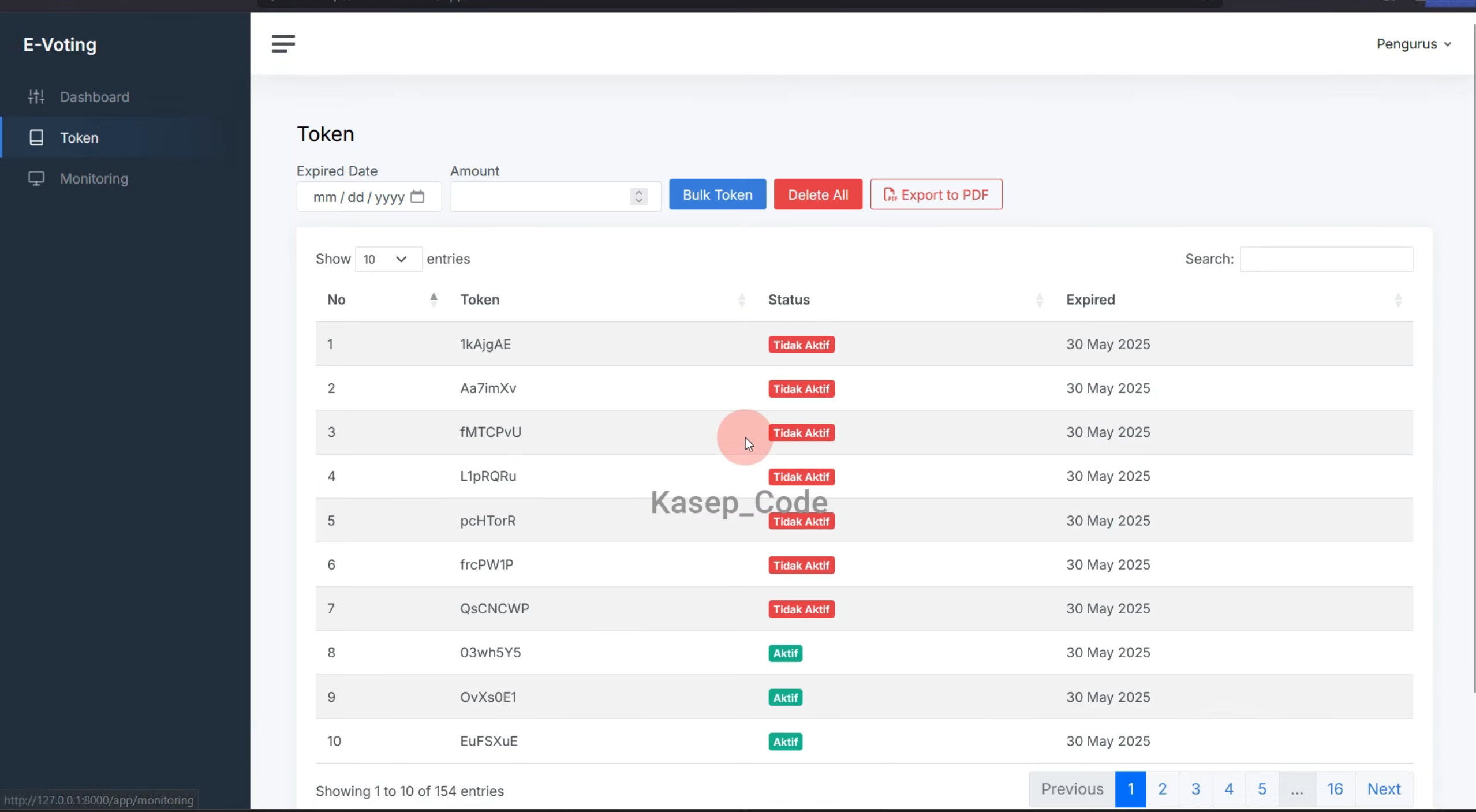The height and width of the screenshot is (812, 1476).
Task: Click current page 1 button
Action: pyautogui.click(x=1130, y=789)
